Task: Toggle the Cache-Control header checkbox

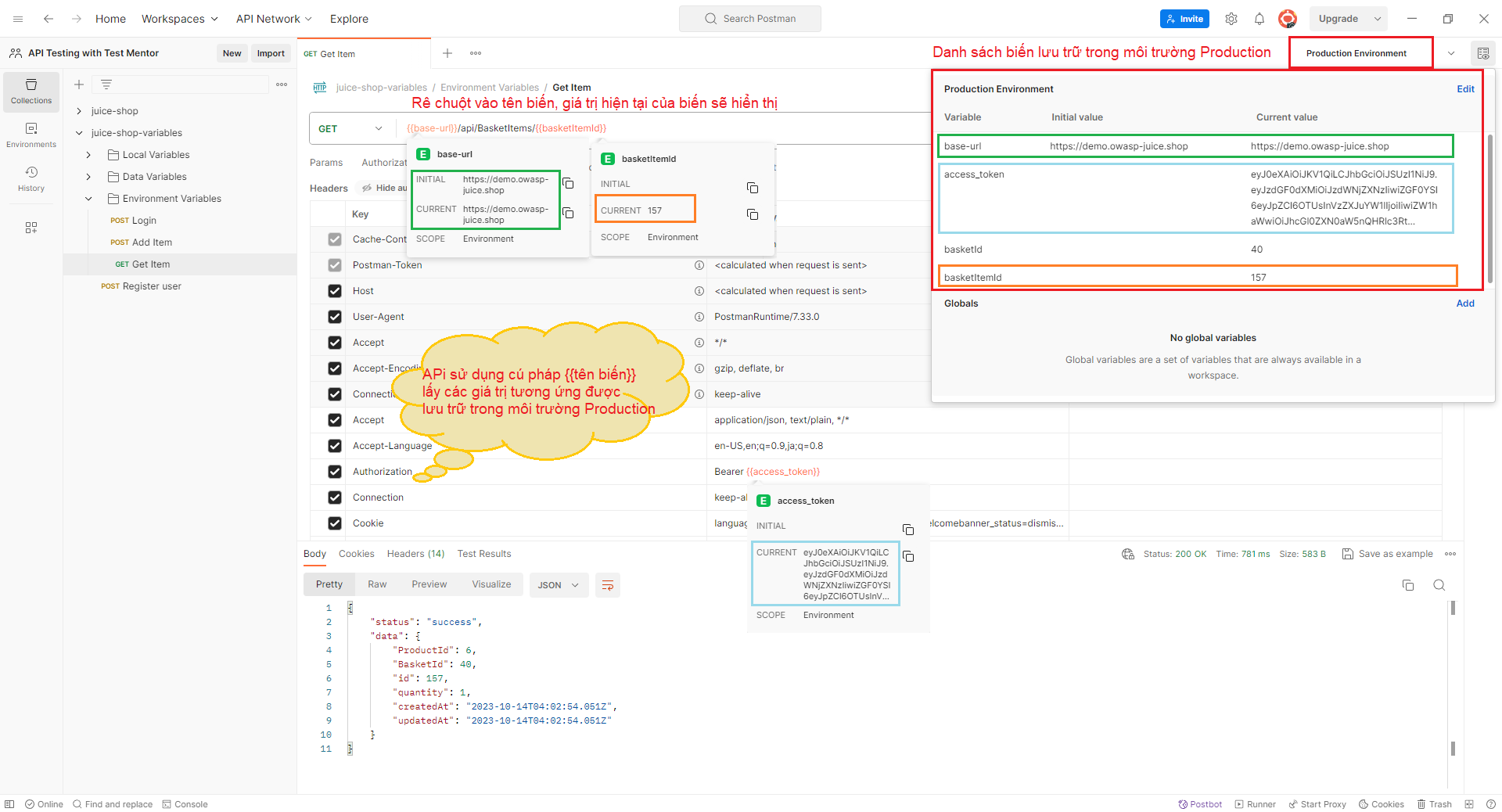Action: tap(335, 239)
